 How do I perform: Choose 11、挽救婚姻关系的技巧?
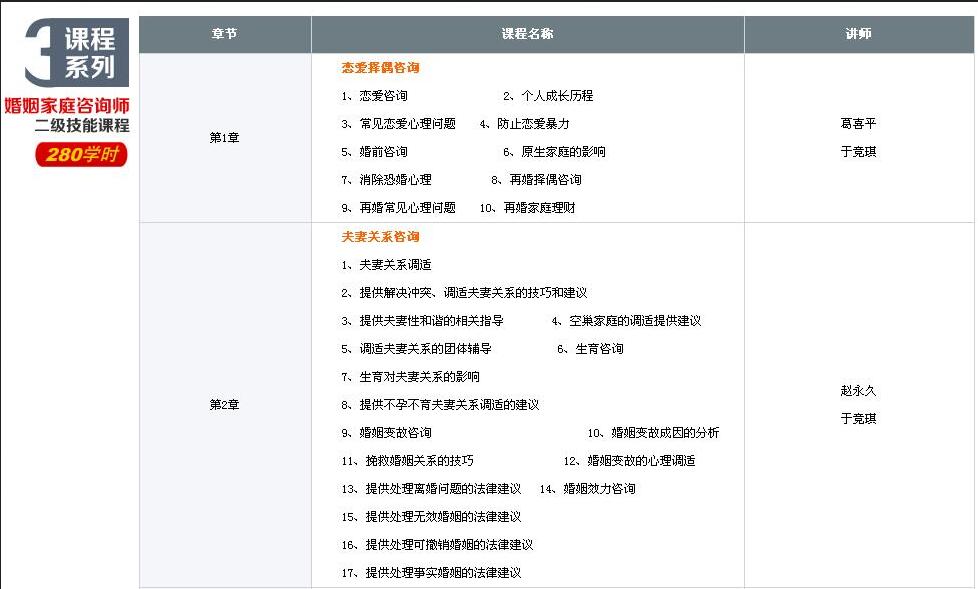click(x=407, y=462)
